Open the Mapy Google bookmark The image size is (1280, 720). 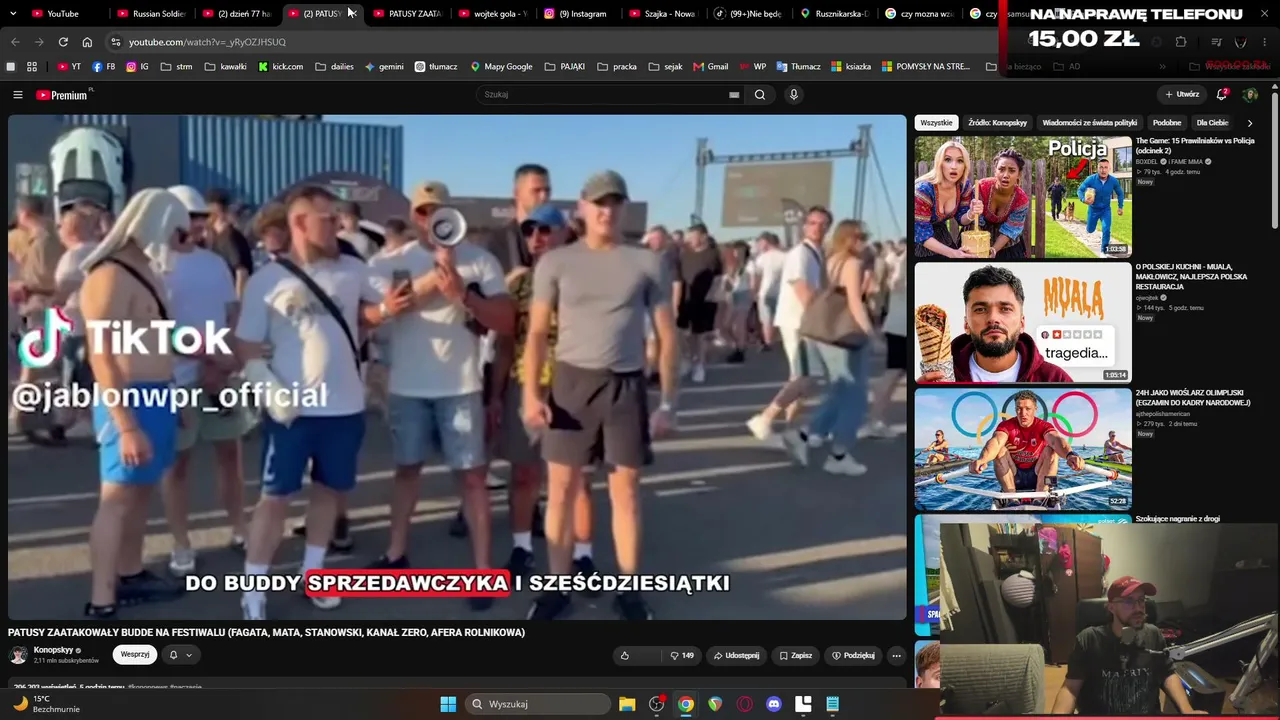click(x=502, y=67)
